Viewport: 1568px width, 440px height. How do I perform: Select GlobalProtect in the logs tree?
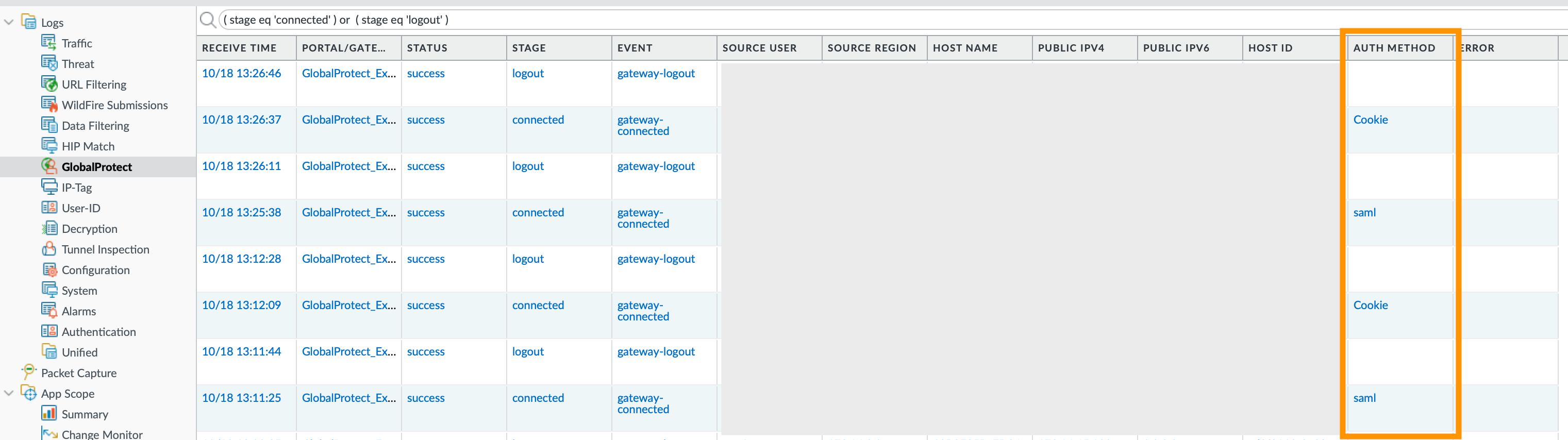96,167
